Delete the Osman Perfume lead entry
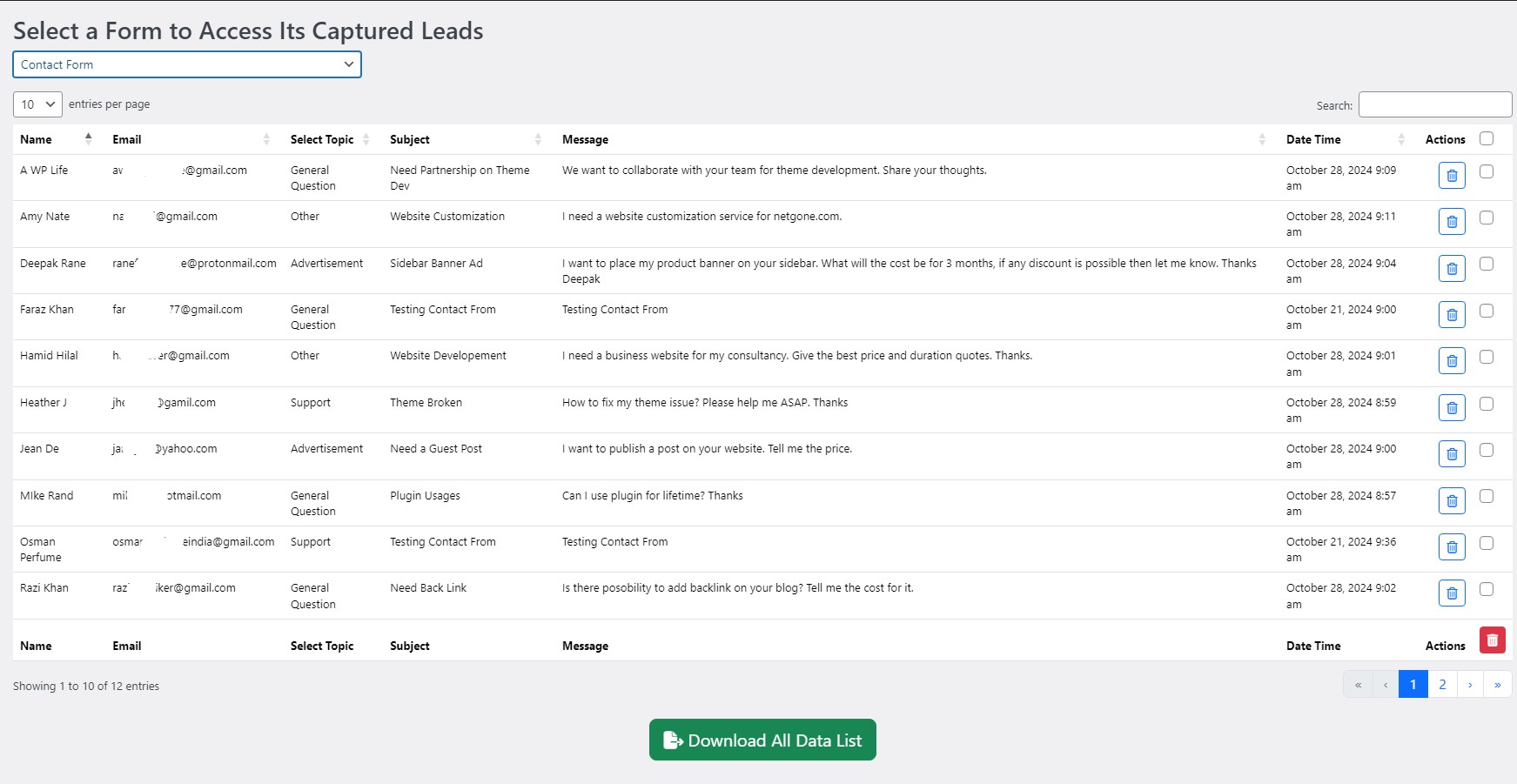1517x784 pixels. pyautogui.click(x=1452, y=547)
